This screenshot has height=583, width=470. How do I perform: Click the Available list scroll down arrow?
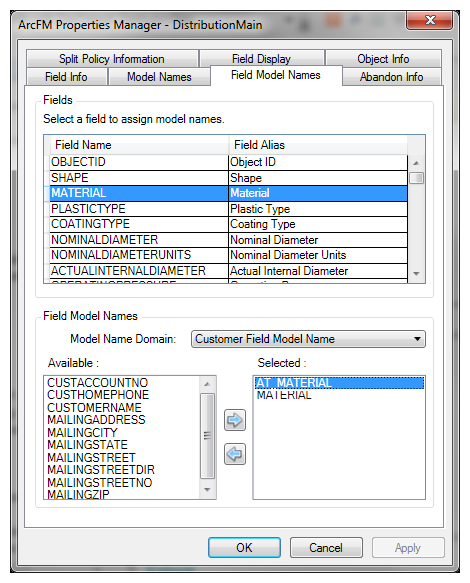(207, 490)
